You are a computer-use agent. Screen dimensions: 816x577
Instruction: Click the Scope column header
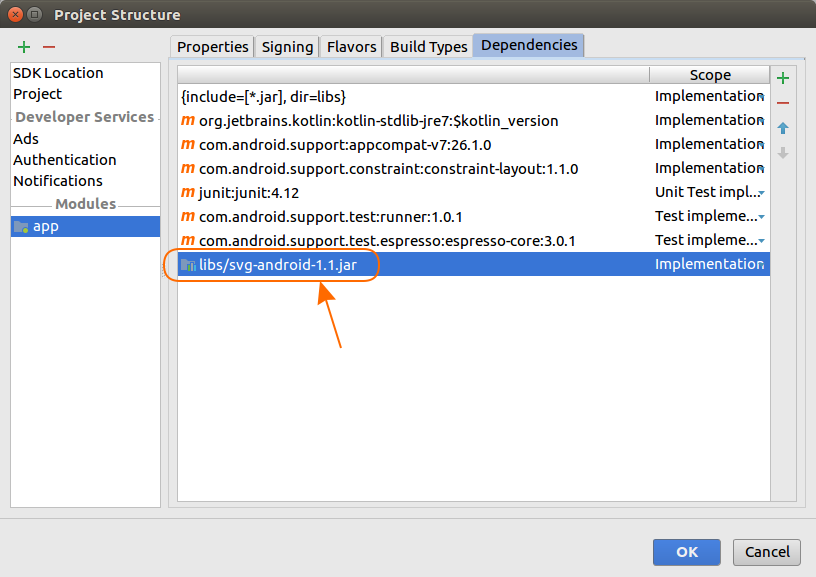pos(709,75)
